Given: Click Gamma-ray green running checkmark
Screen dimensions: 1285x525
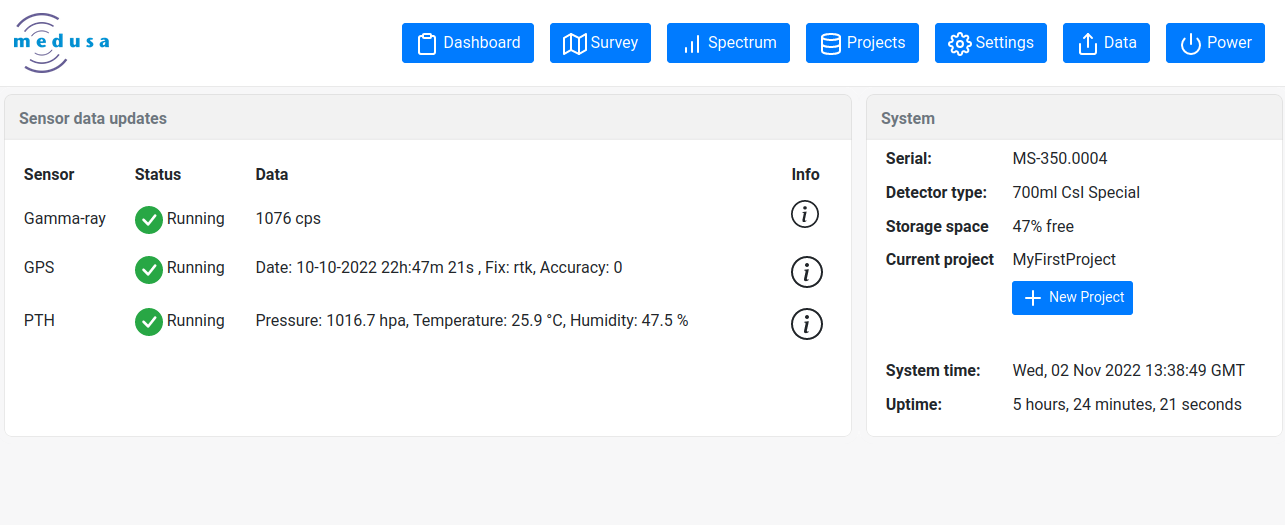Looking at the screenshot, I should click(x=149, y=219).
